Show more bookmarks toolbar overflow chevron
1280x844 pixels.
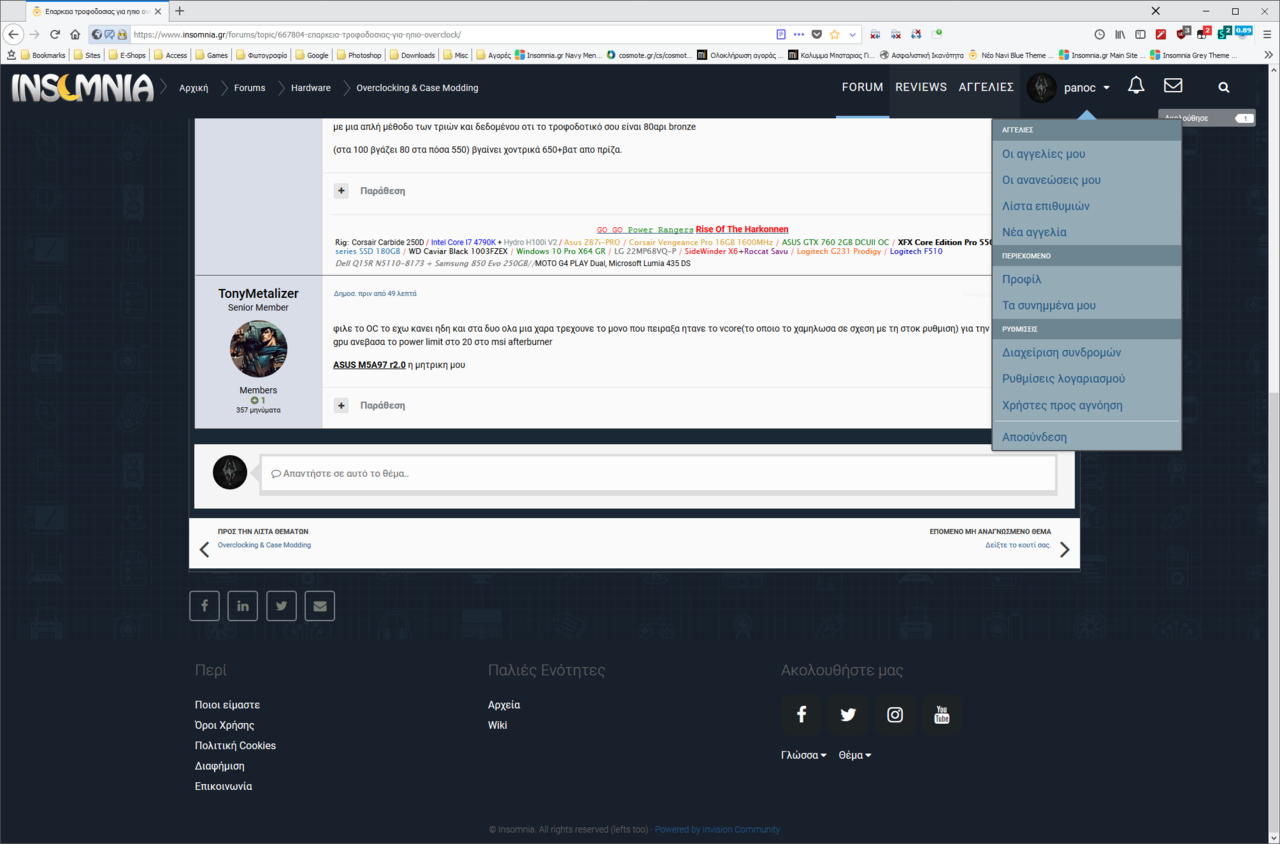click(1271, 55)
